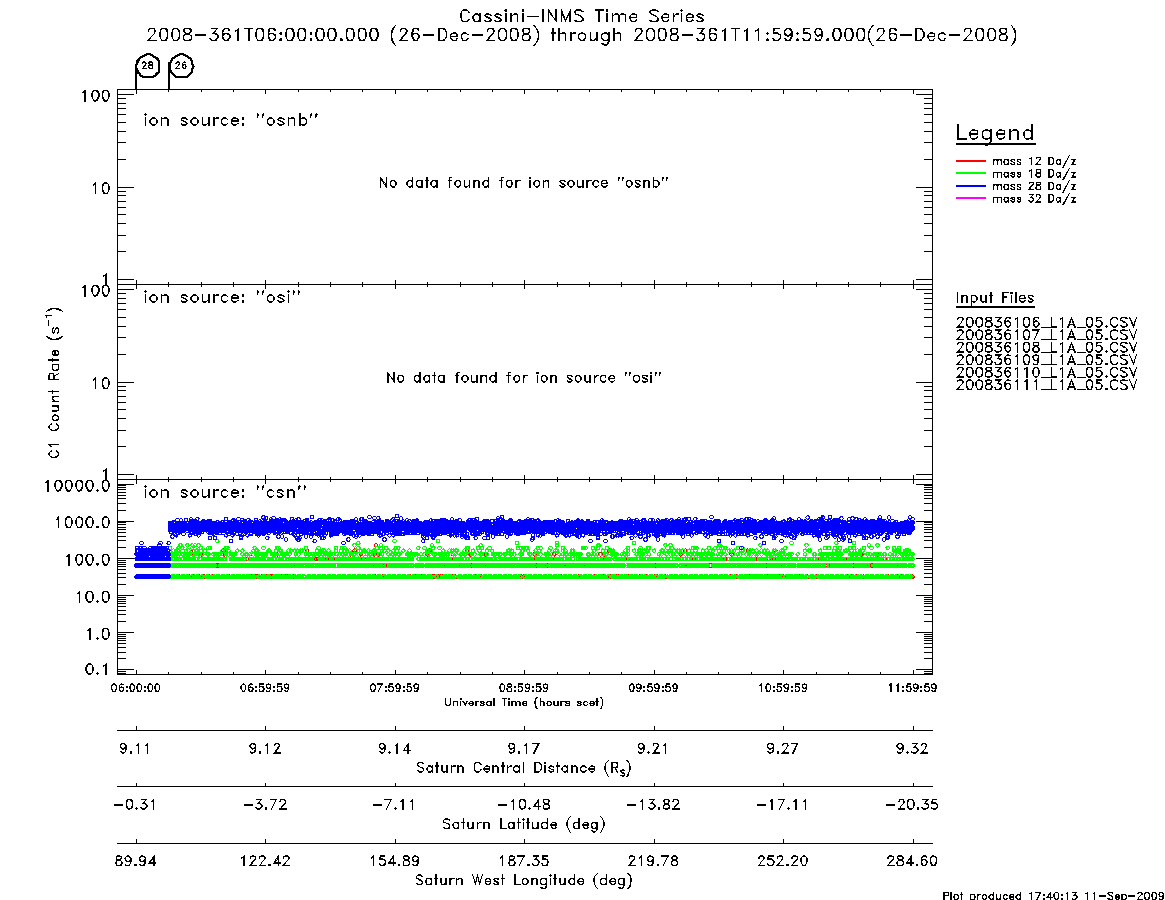This screenshot has width=1165, height=900.
Task: Click the legend label "mass 18 Da/z"
Action: click(1034, 174)
